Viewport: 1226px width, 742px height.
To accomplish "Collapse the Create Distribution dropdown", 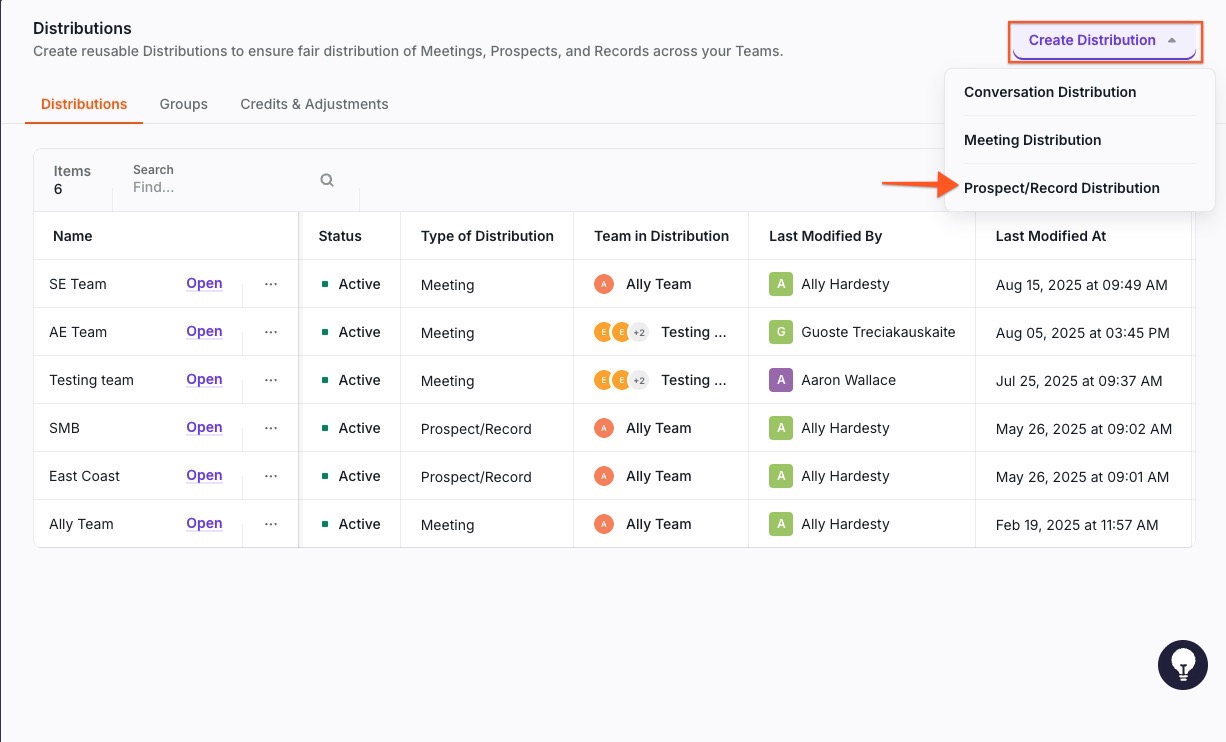I will click(1104, 41).
